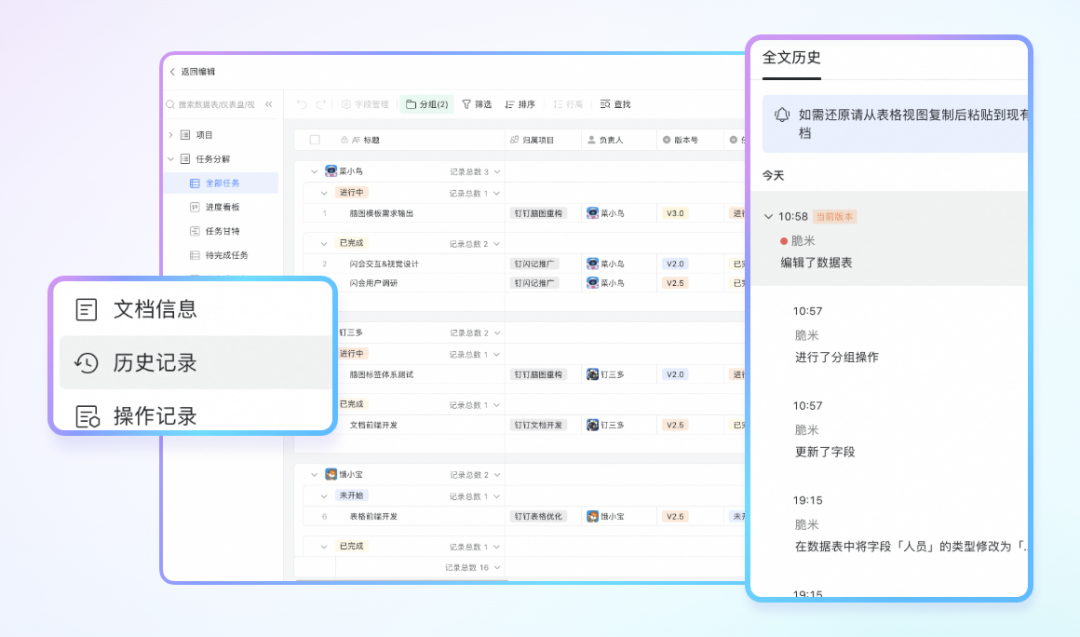Collapse the sidebar with double-chevron icon
Viewport: 1080px width, 637px height.
(x=268, y=104)
